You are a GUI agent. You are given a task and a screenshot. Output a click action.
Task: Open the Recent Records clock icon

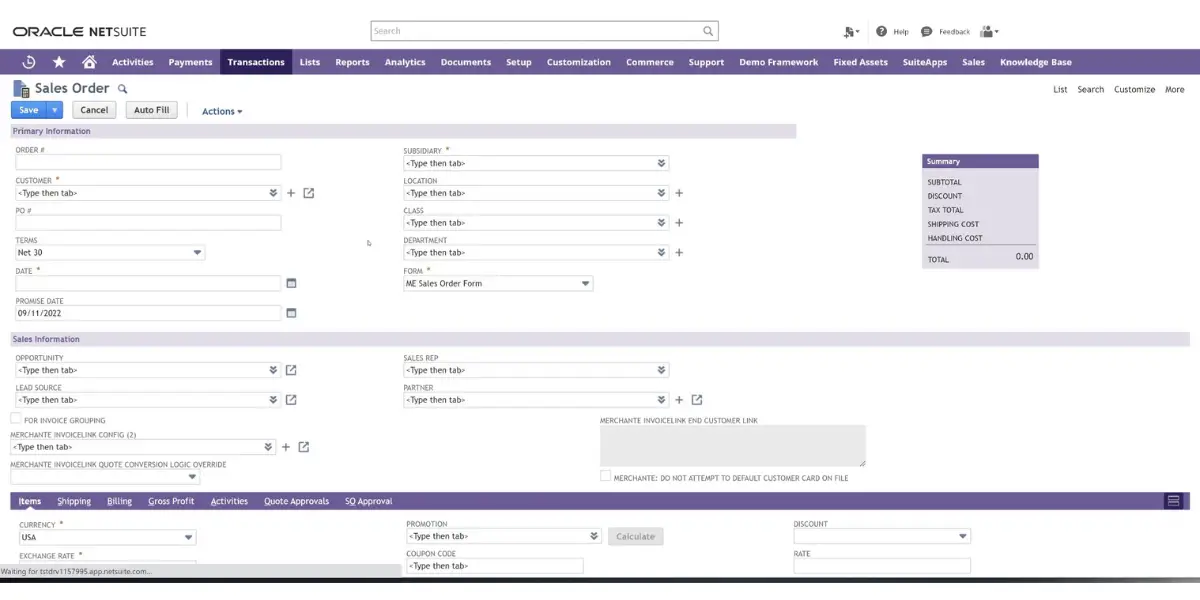(29, 62)
